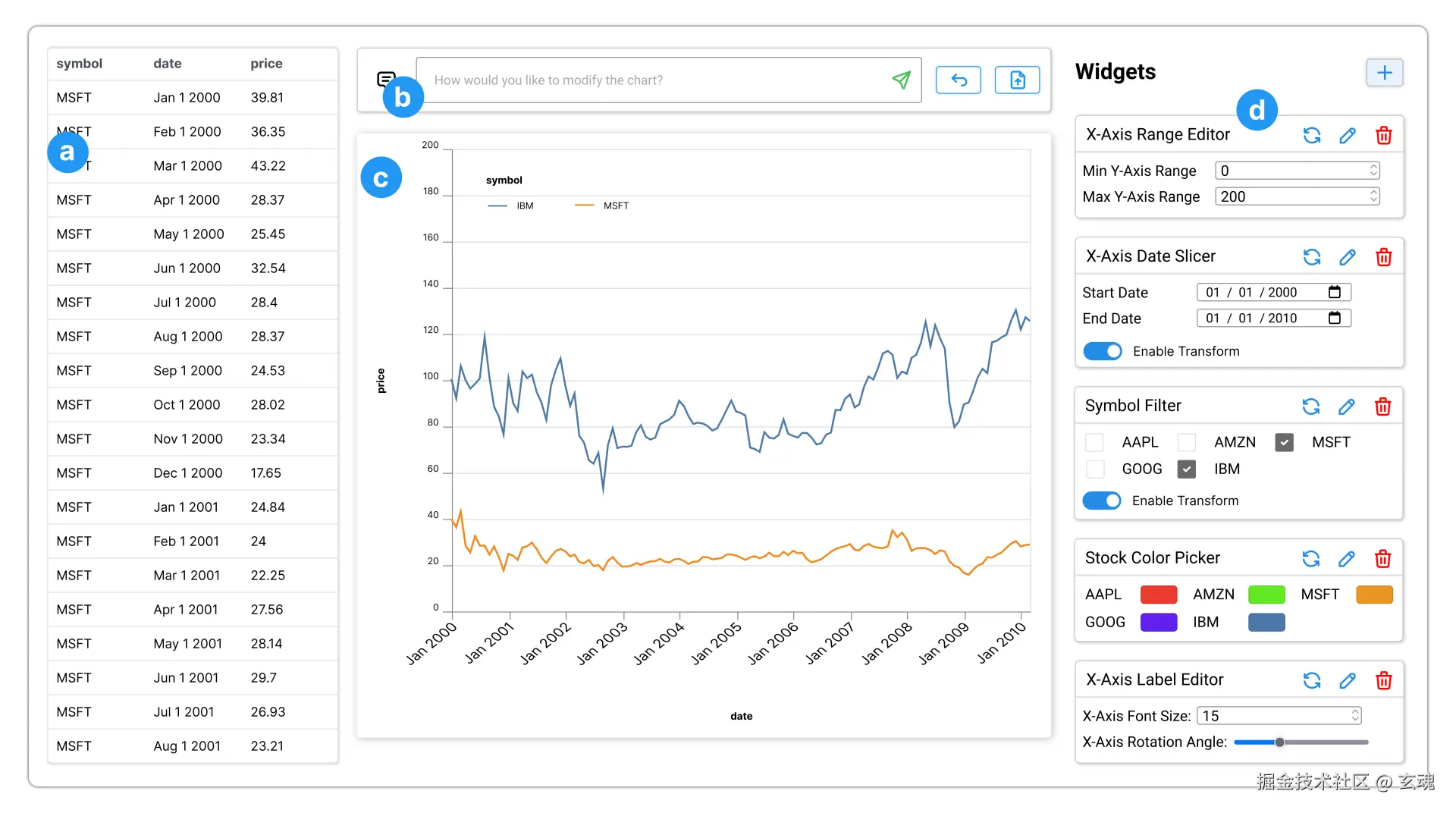Click the undo arrow button
The height and width of the screenshot is (813, 1456).
[959, 80]
